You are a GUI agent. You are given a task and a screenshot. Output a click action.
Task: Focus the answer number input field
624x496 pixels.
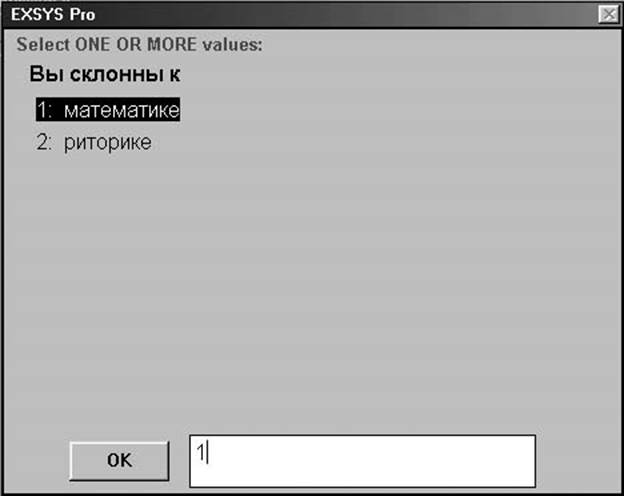click(363, 461)
